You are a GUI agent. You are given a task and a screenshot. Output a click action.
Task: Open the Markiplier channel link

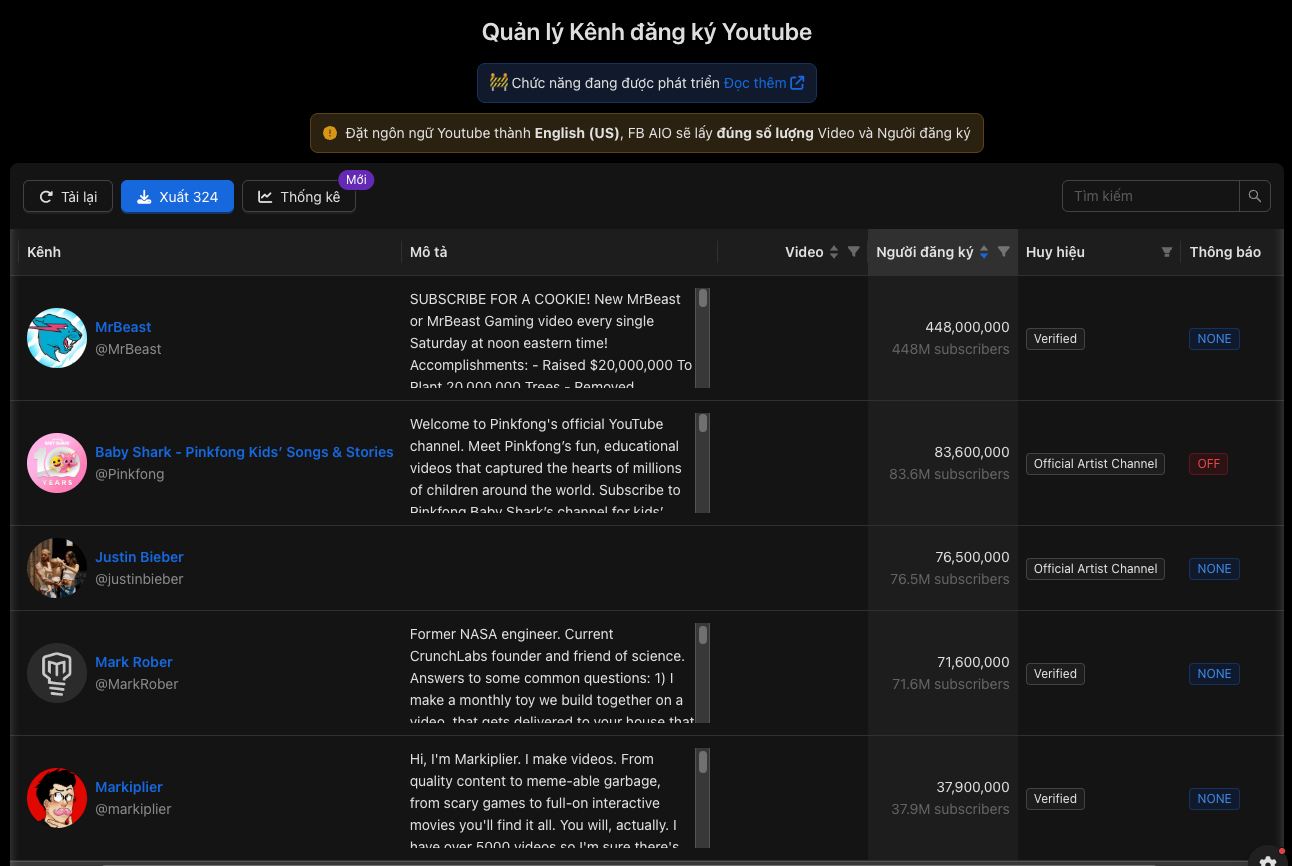(128, 787)
